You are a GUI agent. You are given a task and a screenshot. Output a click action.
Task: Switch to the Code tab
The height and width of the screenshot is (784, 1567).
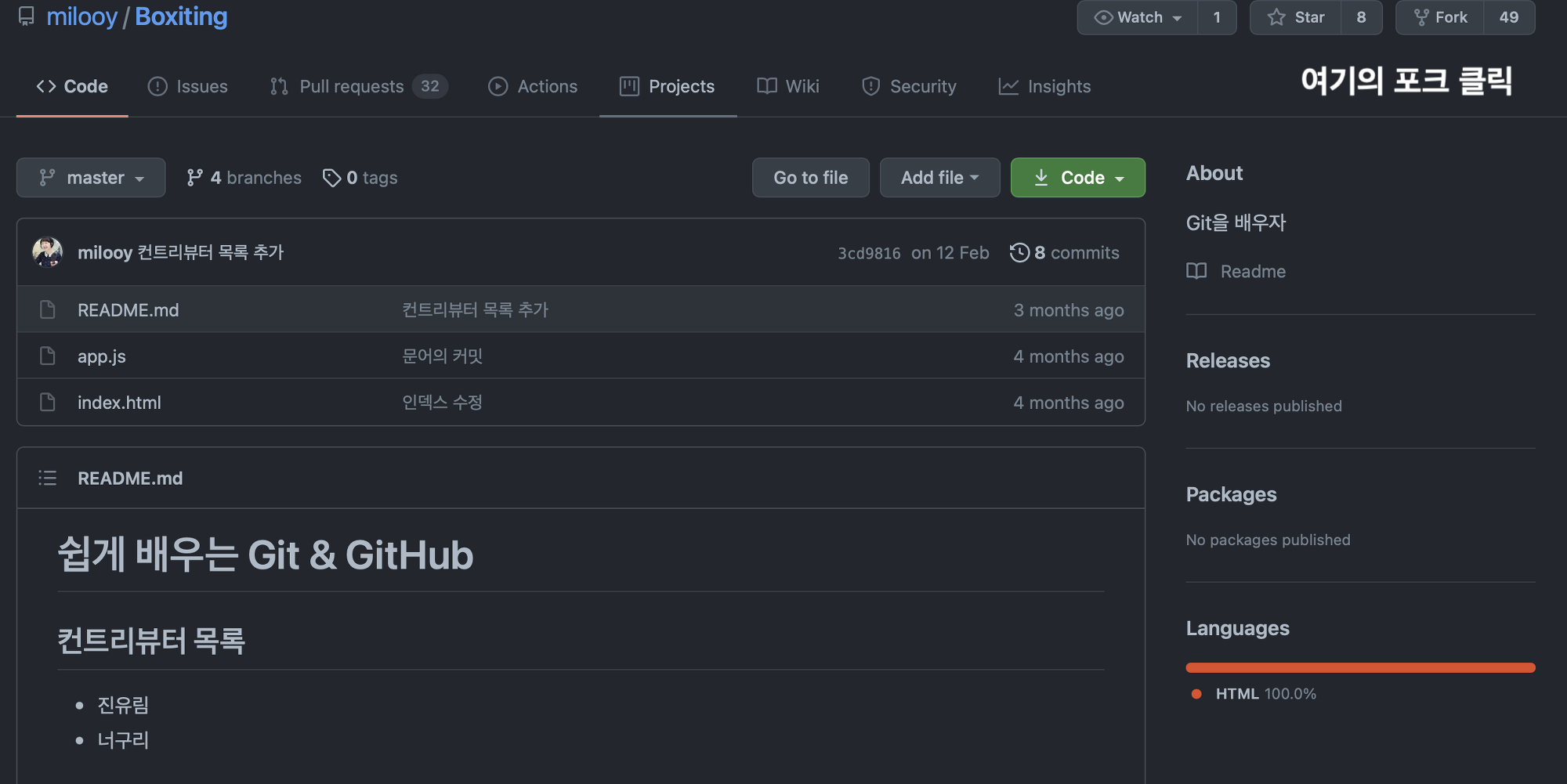(72, 86)
